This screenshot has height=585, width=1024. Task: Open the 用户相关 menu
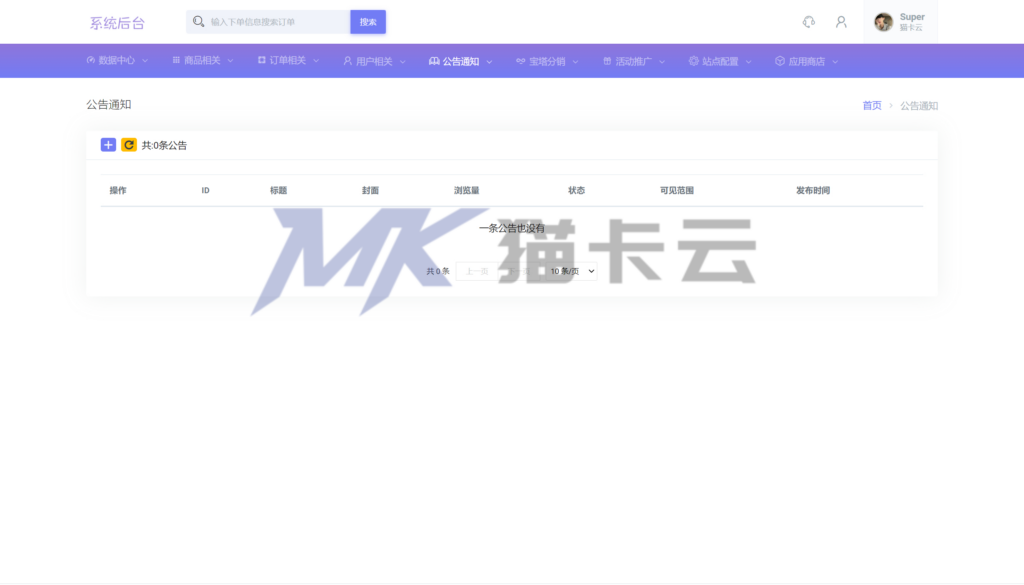tap(375, 61)
